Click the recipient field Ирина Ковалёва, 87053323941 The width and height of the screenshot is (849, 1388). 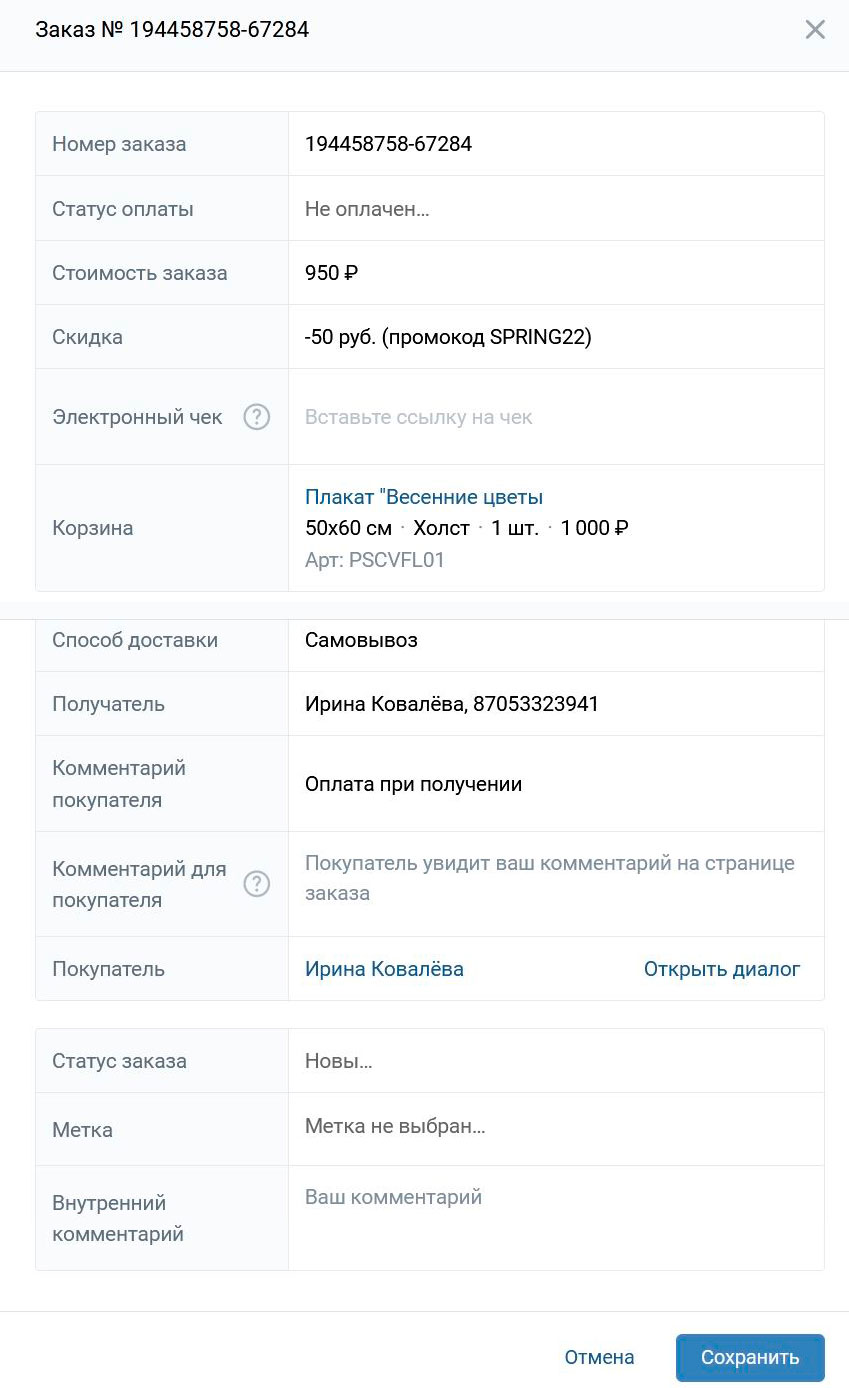point(452,704)
